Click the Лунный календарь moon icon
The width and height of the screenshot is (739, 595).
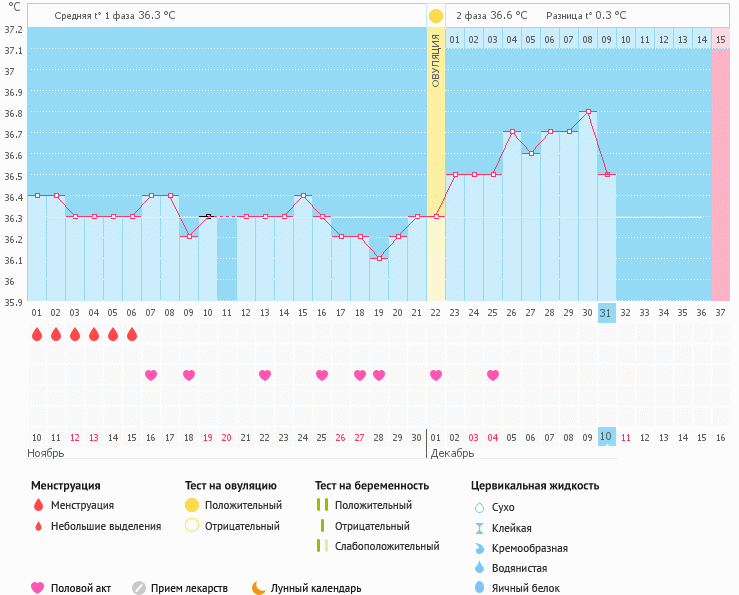point(259,588)
